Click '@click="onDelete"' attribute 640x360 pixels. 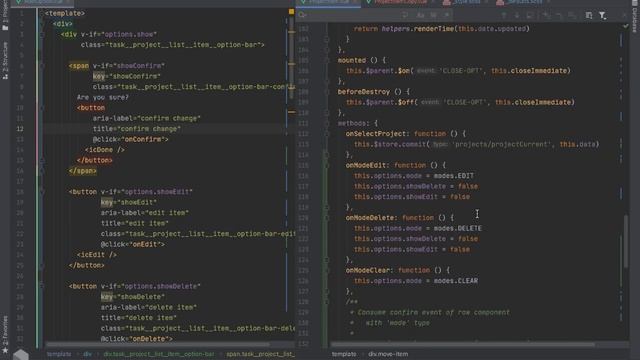coord(136,339)
